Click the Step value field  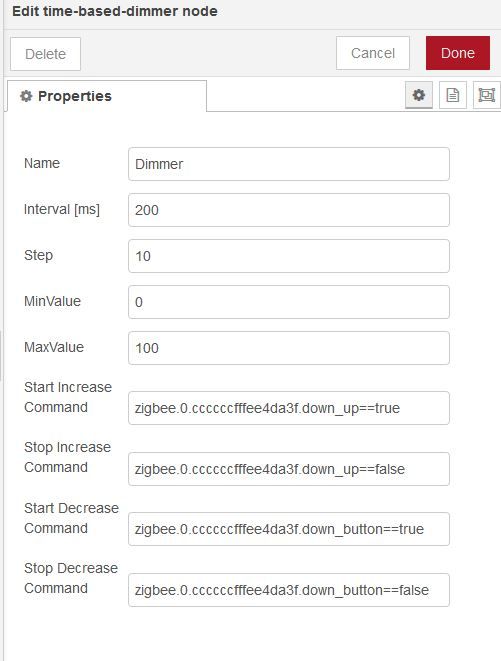(289, 256)
